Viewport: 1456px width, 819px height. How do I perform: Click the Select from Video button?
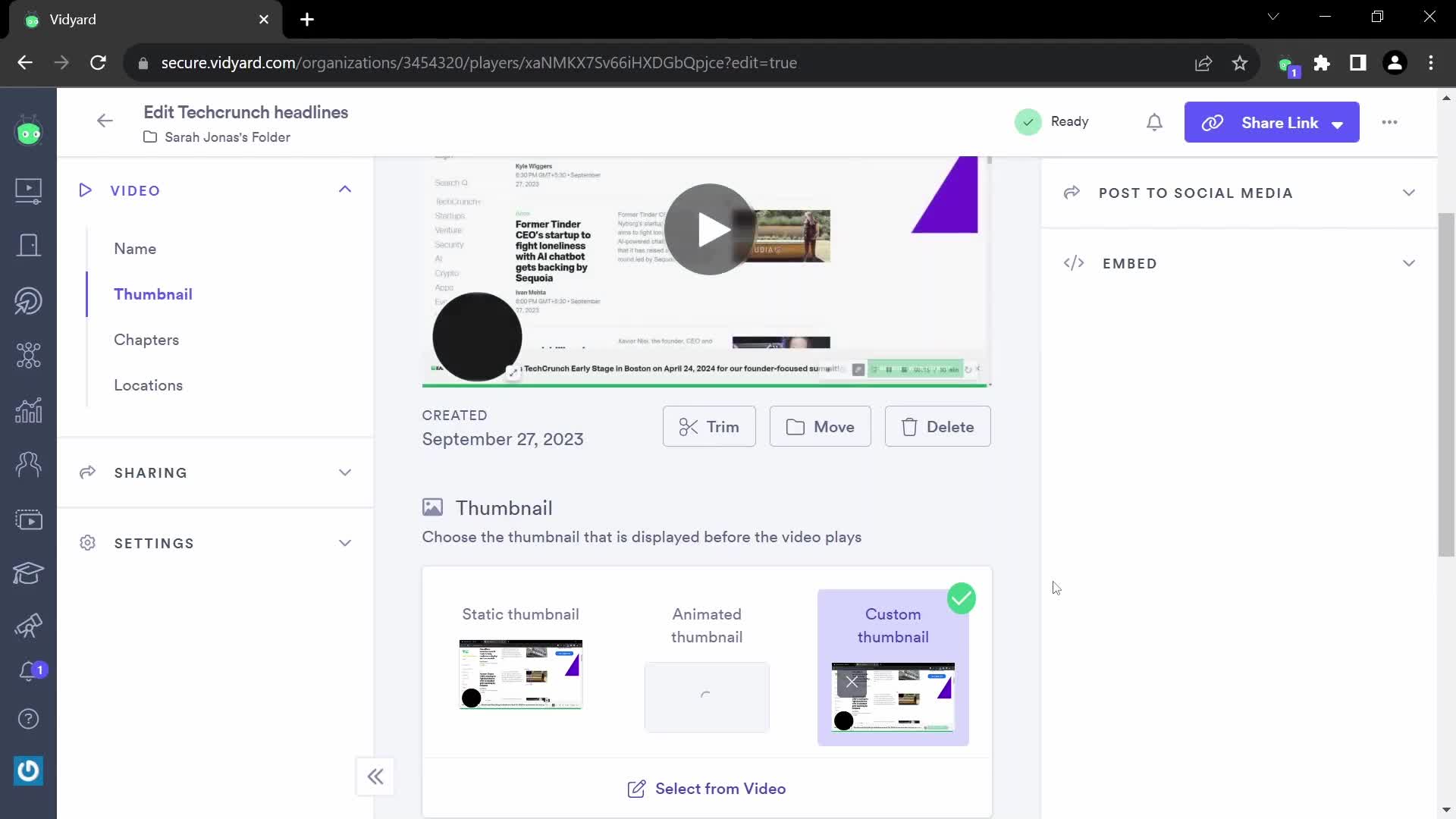point(706,789)
